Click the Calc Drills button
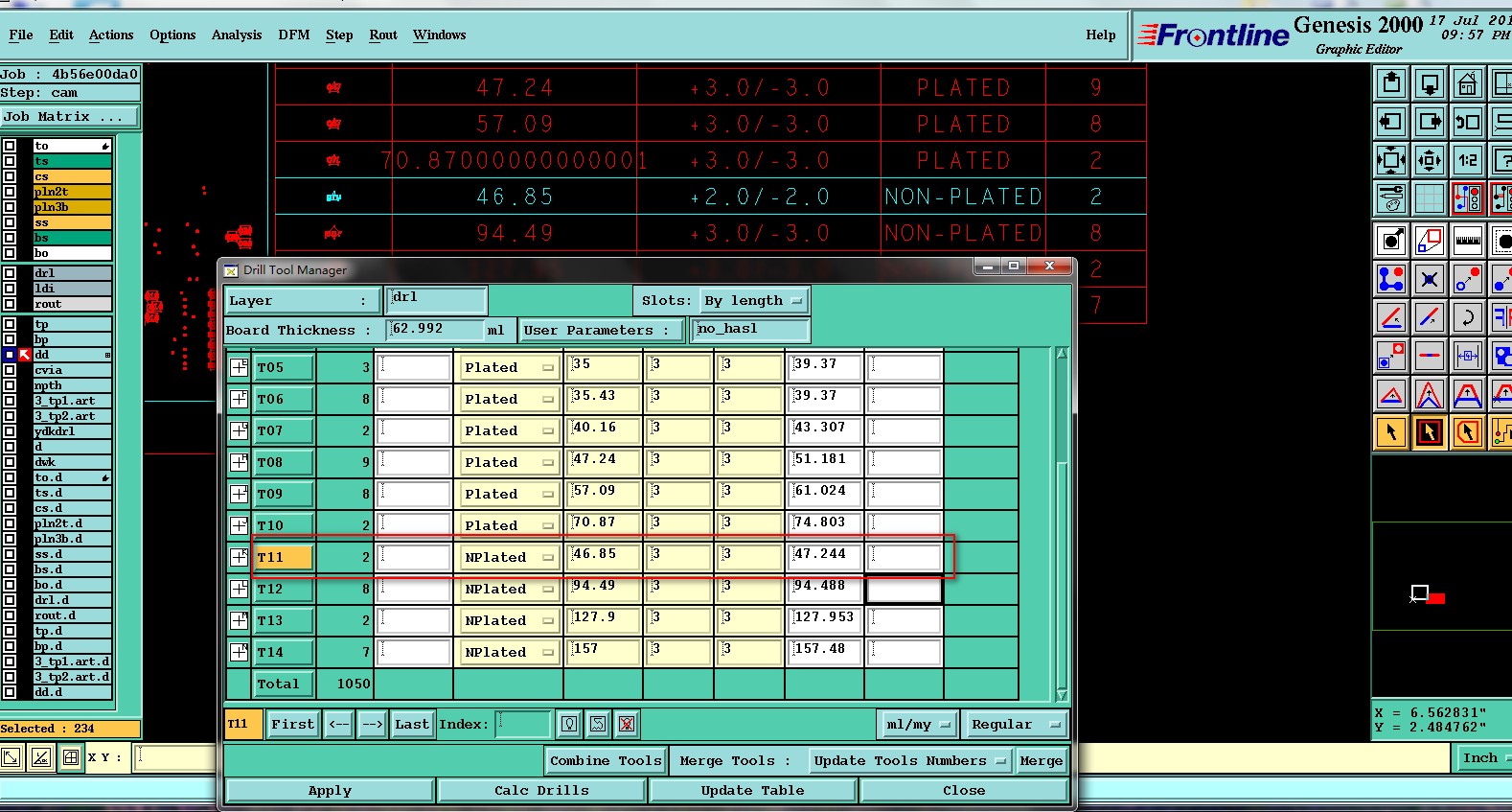Screen dimensions: 1512x812 point(541,790)
